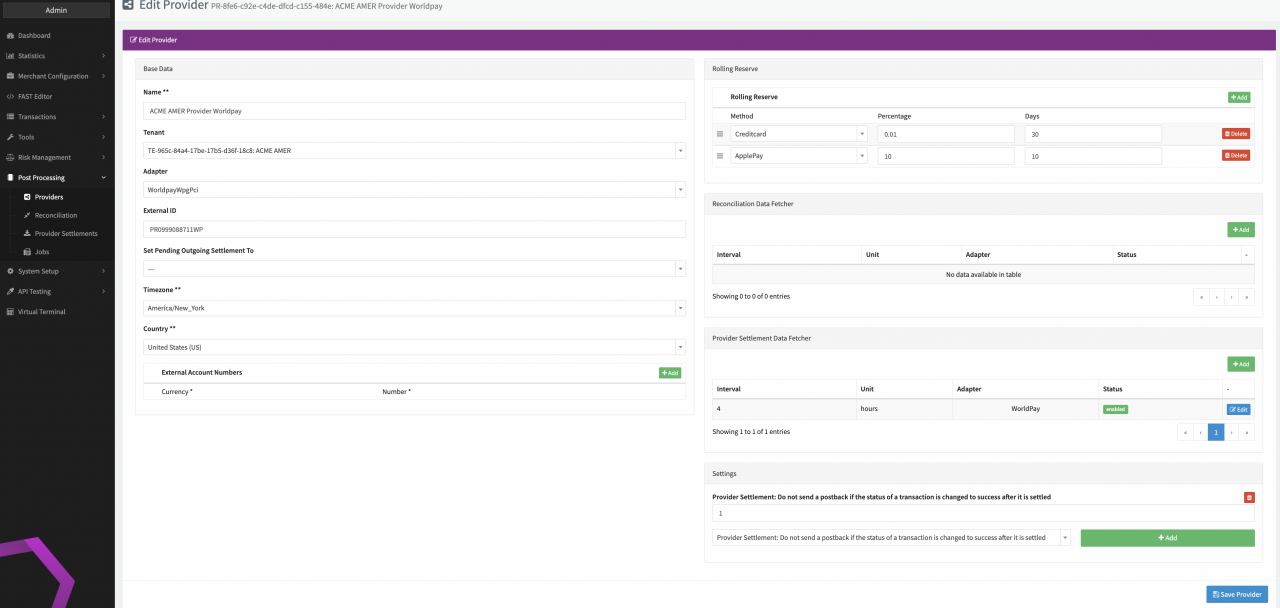Open Virtual Terminal in the sidebar
Image resolution: width=1280 pixels, height=608 pixels.
pos(41,312)
